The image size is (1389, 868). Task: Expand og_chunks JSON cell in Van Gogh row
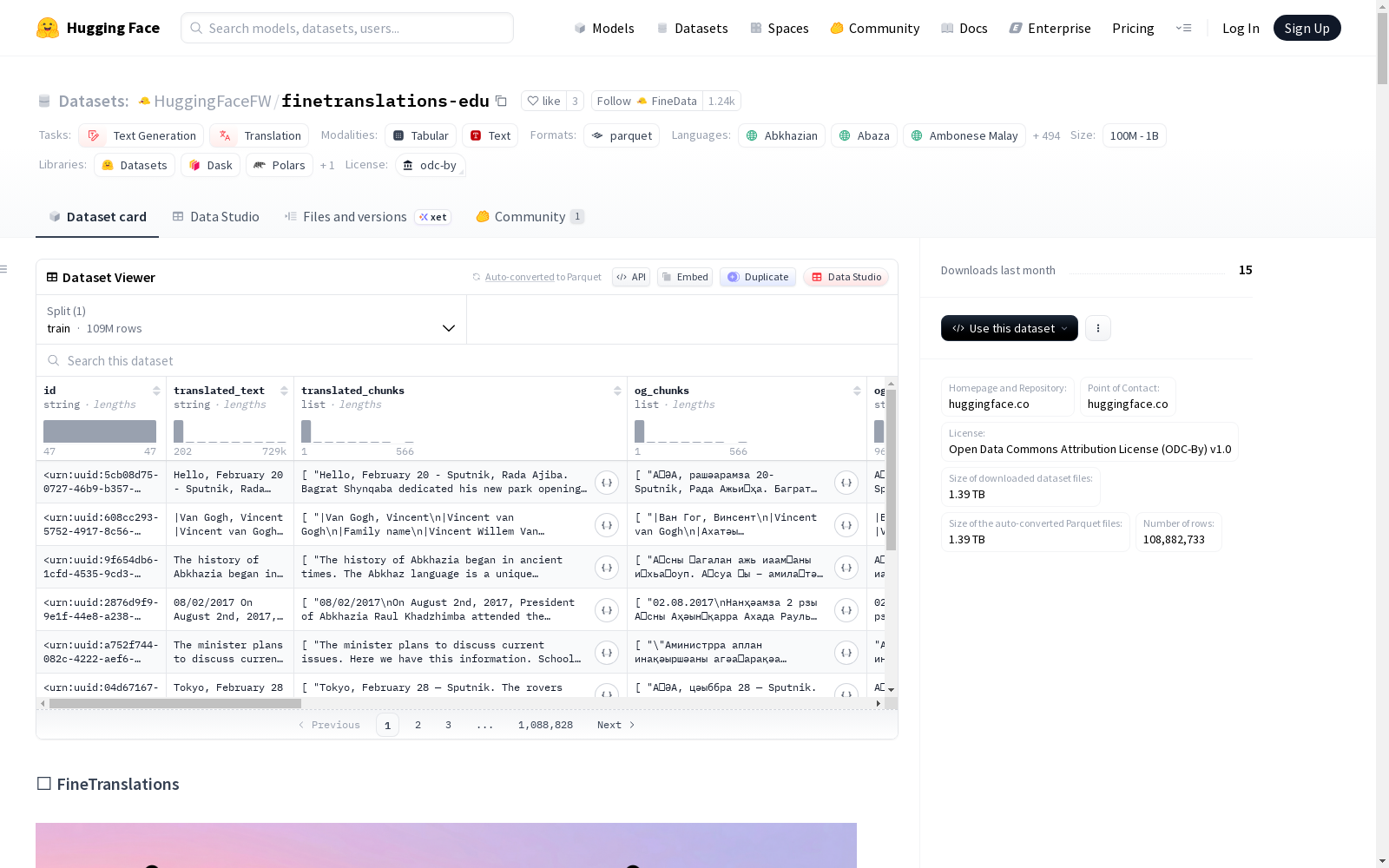(x=846, y=525)
